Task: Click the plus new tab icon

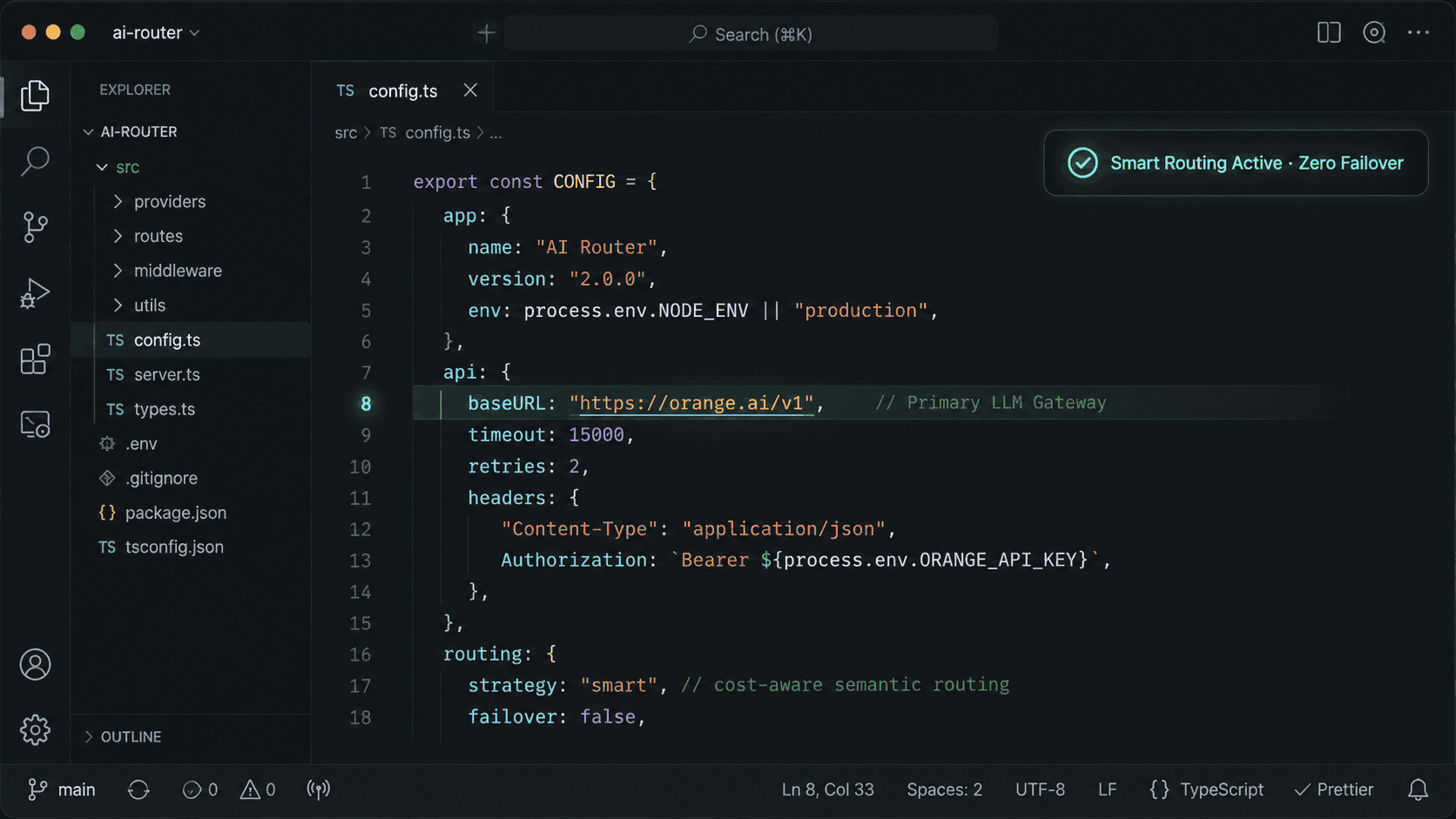Action: click(x=486, y=33)
